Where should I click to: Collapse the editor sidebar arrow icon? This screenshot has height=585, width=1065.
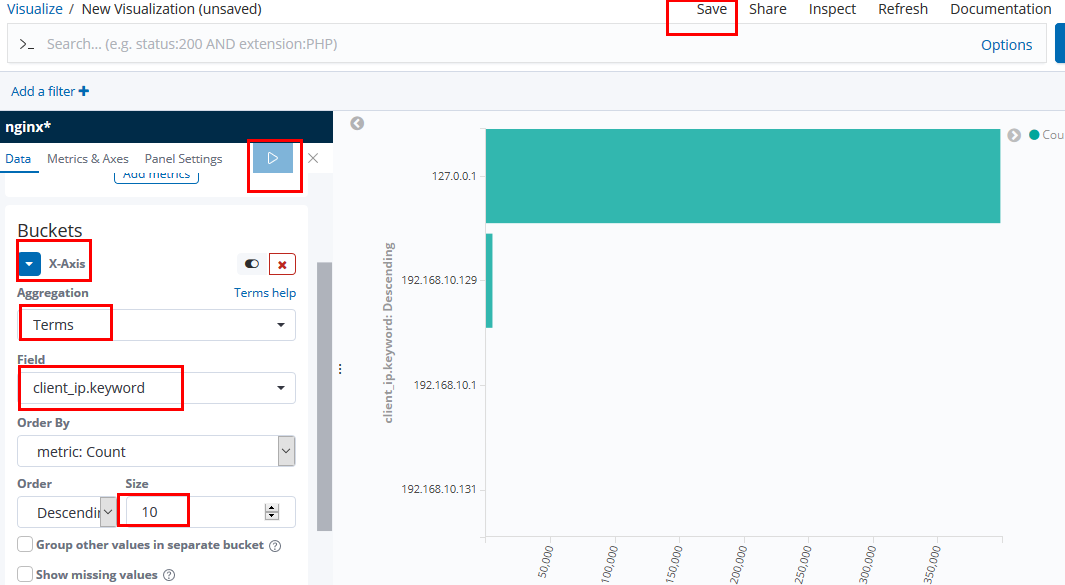click(x=357, y=123)
